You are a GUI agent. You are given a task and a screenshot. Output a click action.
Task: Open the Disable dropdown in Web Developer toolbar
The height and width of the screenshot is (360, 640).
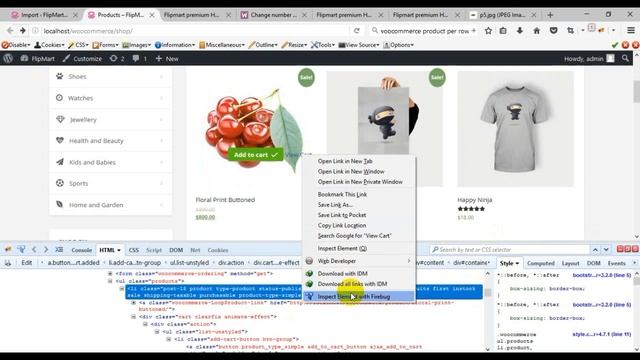16,45
